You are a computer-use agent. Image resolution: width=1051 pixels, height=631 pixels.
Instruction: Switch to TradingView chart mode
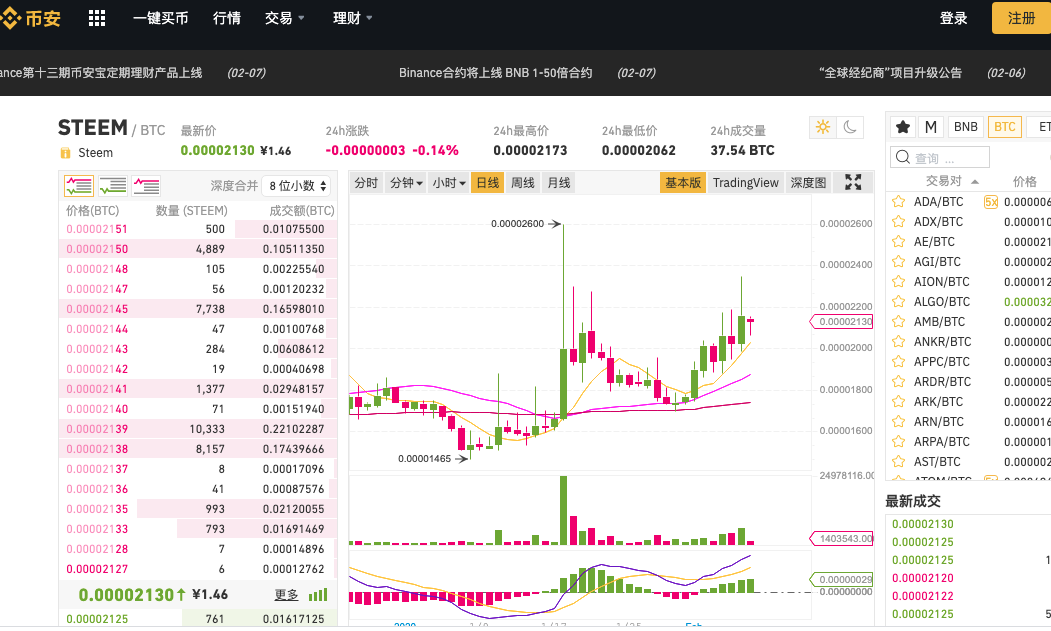[745, 182]
